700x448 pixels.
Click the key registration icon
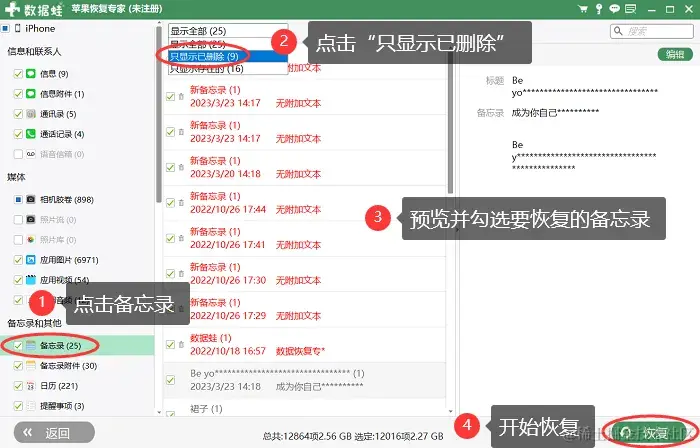click(x=599, y=9)
